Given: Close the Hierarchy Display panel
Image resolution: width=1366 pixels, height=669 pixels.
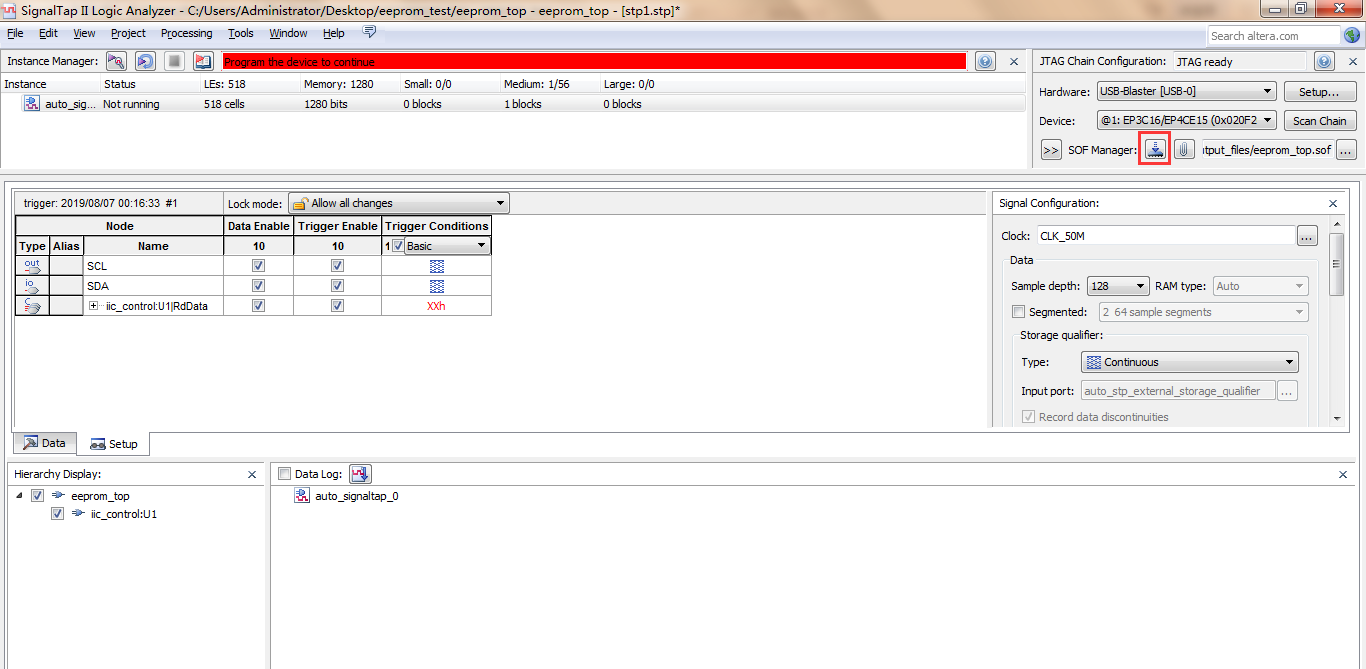Looking at the screenshot, I should (252, 474).
